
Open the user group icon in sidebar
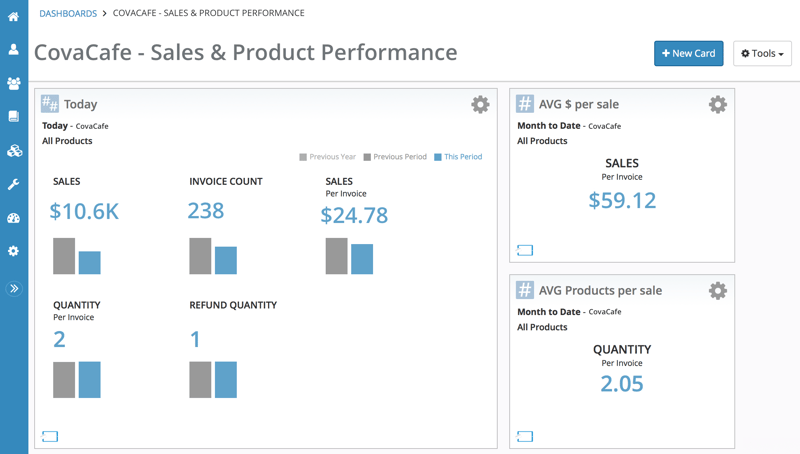coord(14,83)
